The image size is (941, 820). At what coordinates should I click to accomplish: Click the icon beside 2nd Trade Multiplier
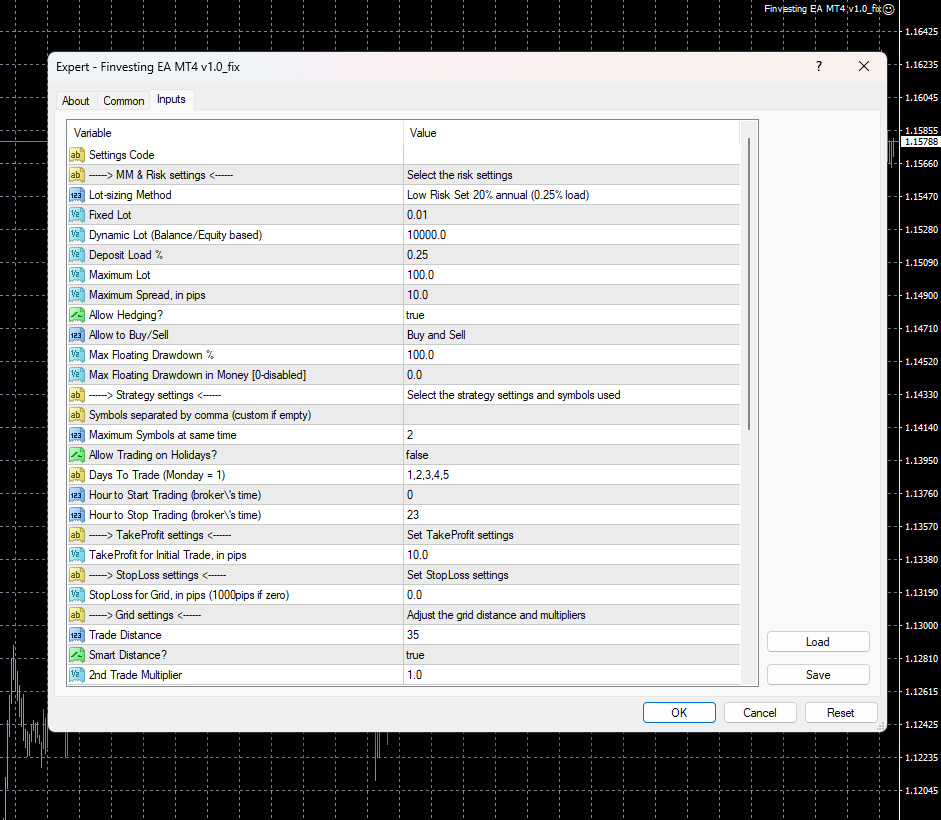click(76, 675)
